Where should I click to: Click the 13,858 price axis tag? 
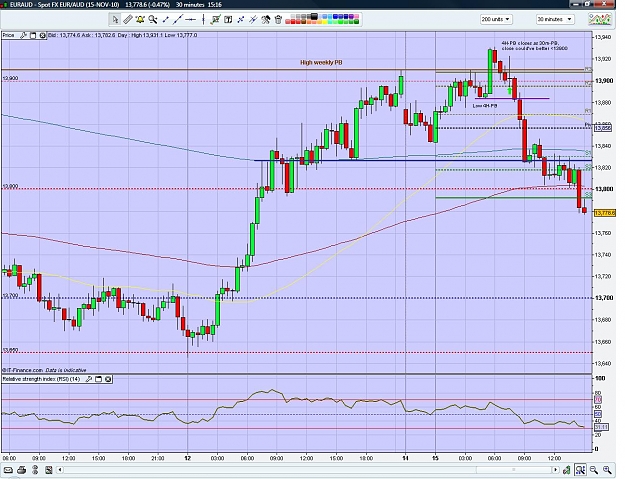click(603, 128)
